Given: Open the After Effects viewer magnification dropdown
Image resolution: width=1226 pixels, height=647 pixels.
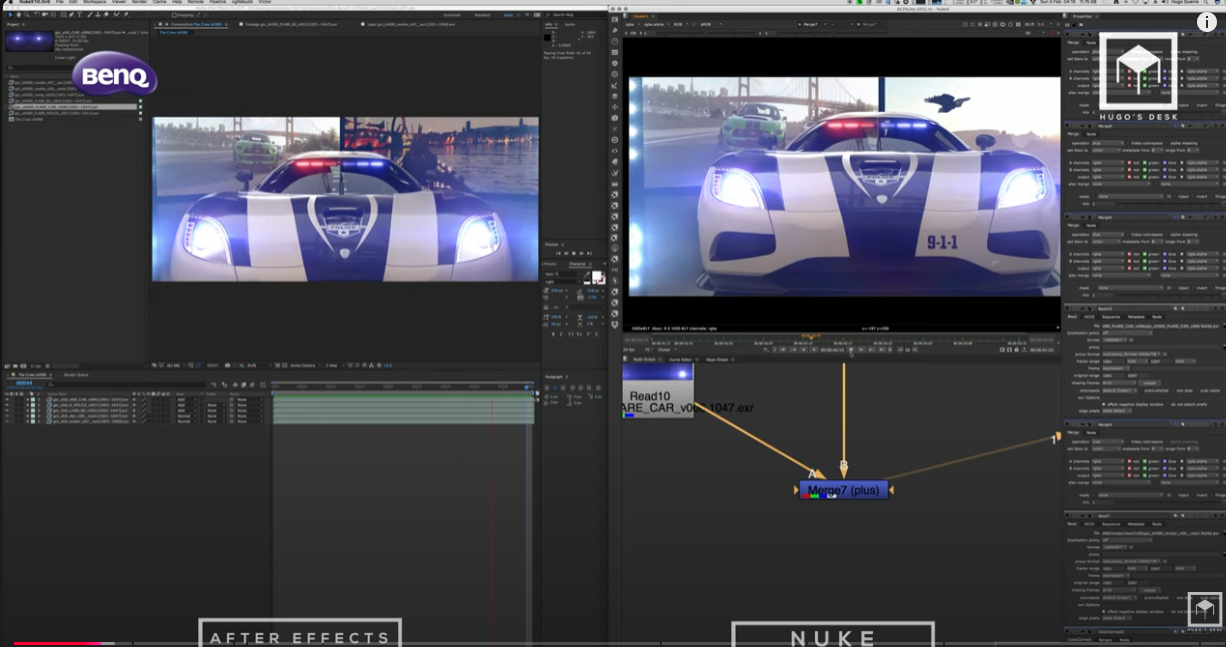Looking at the screenshot, I should (x=177, y=365).
